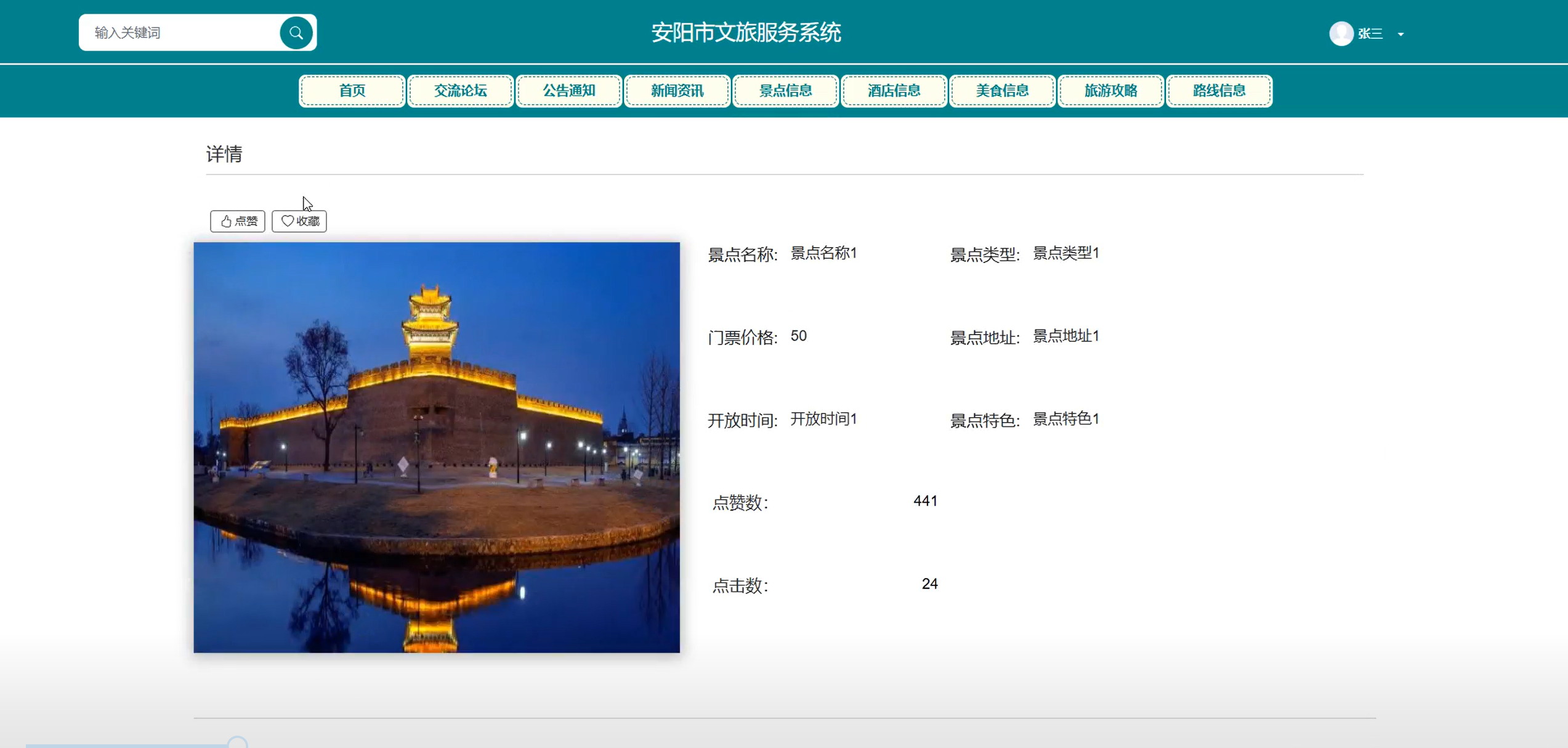Click the 点赞数 count 441
The width and height of the screenshot is (1568, 748).
(925, 501)
